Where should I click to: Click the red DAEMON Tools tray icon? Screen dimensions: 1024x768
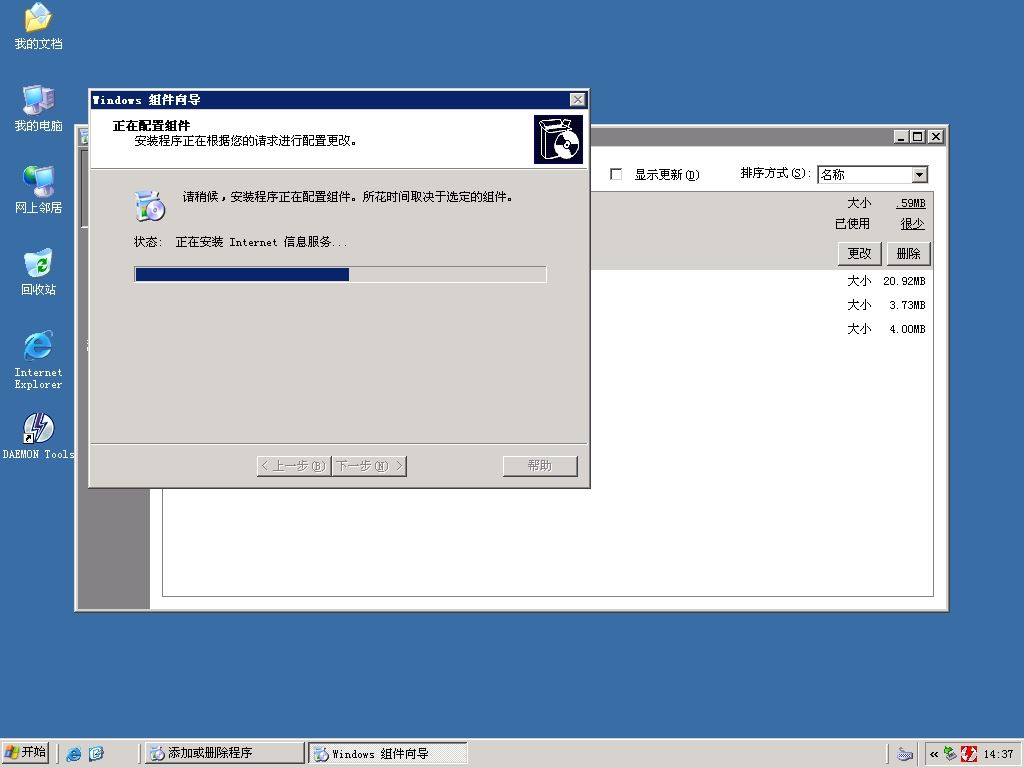pyautogui.click(x=968, y=754)
